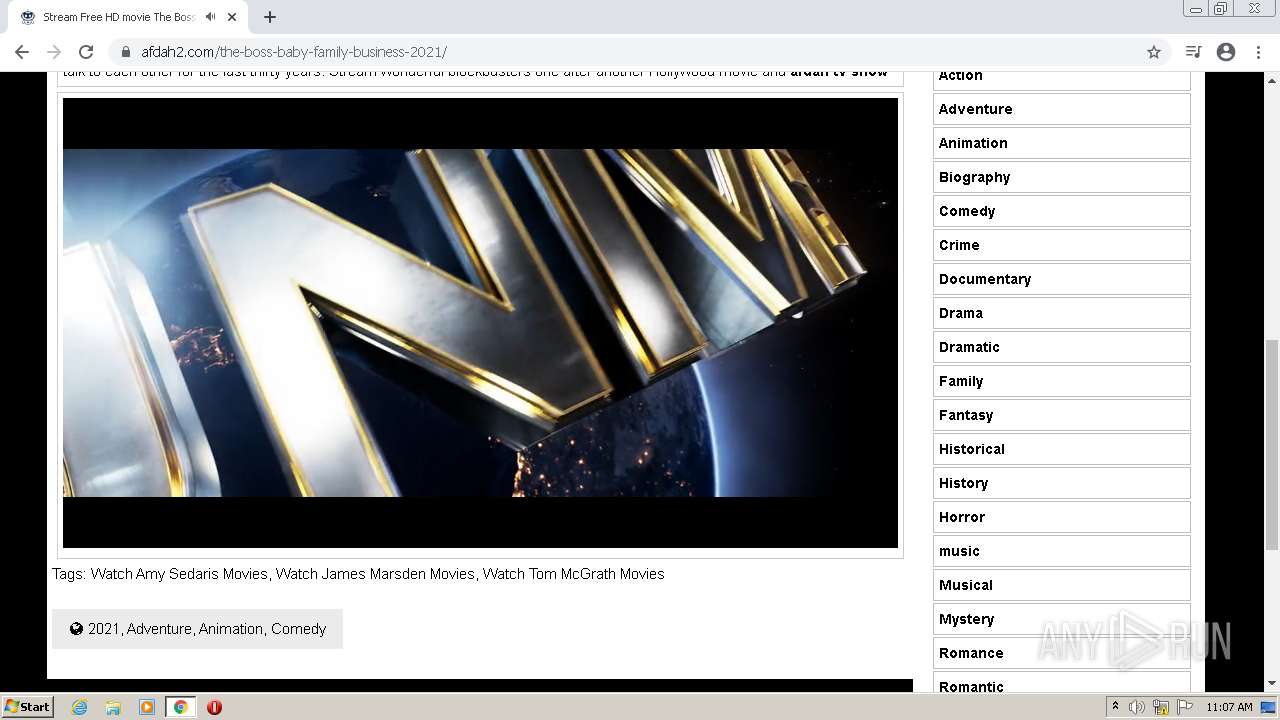The height and width of the screenshot is (720, 1280).
Task: Open the Historical category
Action: coord(1061,449)
